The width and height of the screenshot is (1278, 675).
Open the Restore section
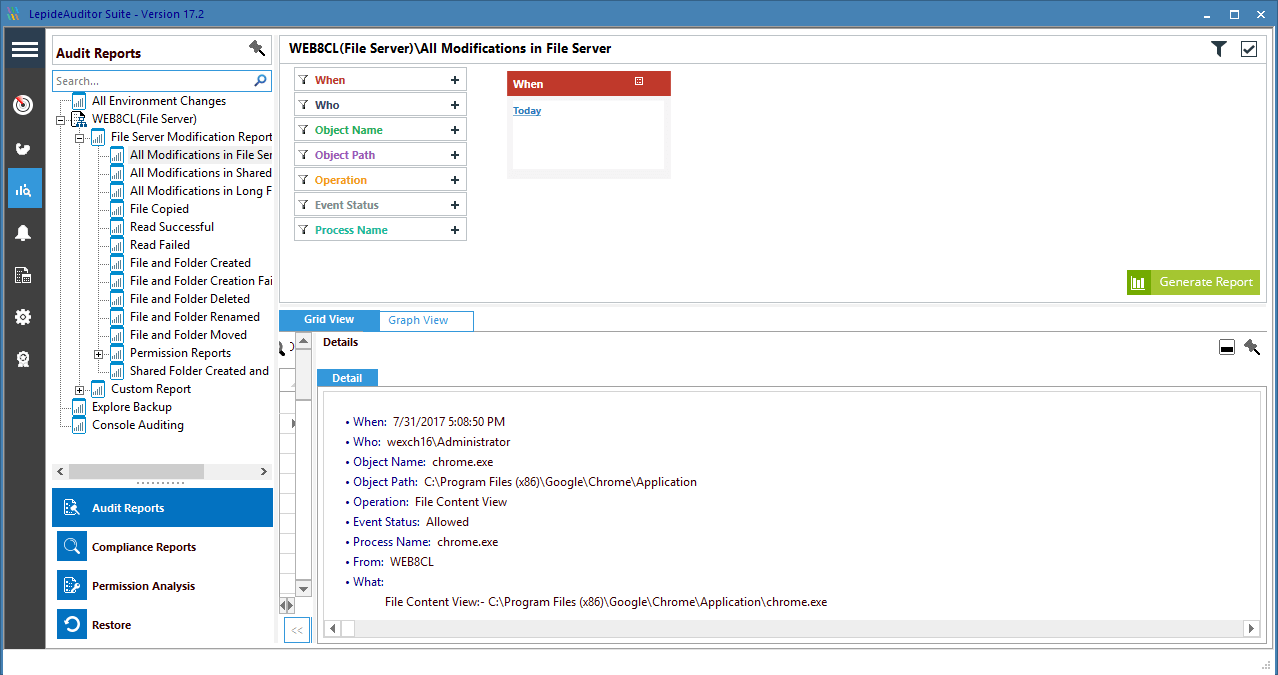(x=162, y=625)
